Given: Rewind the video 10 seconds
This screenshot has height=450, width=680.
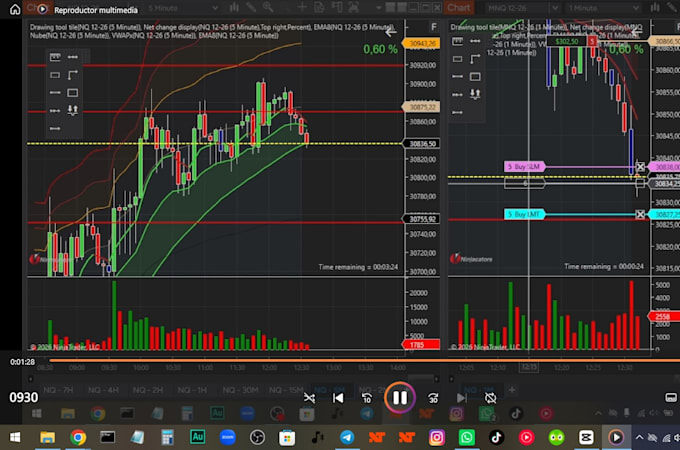Looking at the screenshot, I should click(x=367, y=398).
